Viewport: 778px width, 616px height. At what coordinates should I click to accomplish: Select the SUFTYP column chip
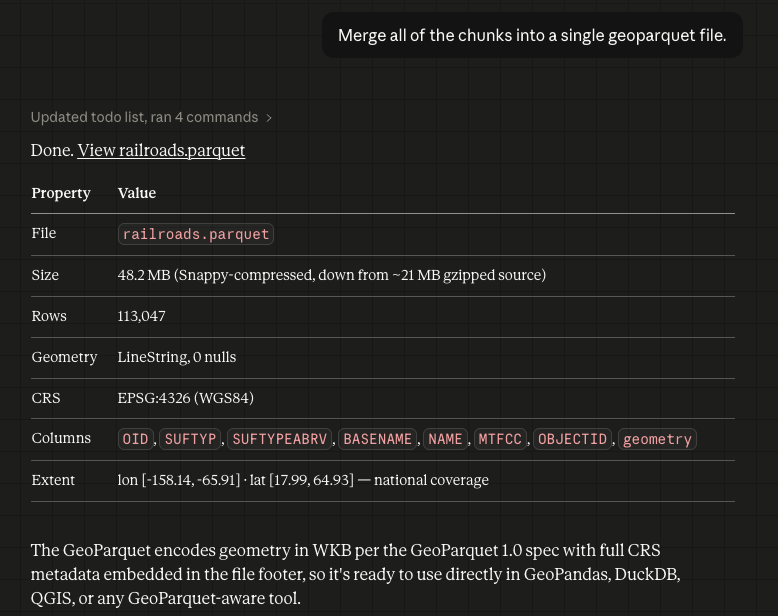(190, 439)
